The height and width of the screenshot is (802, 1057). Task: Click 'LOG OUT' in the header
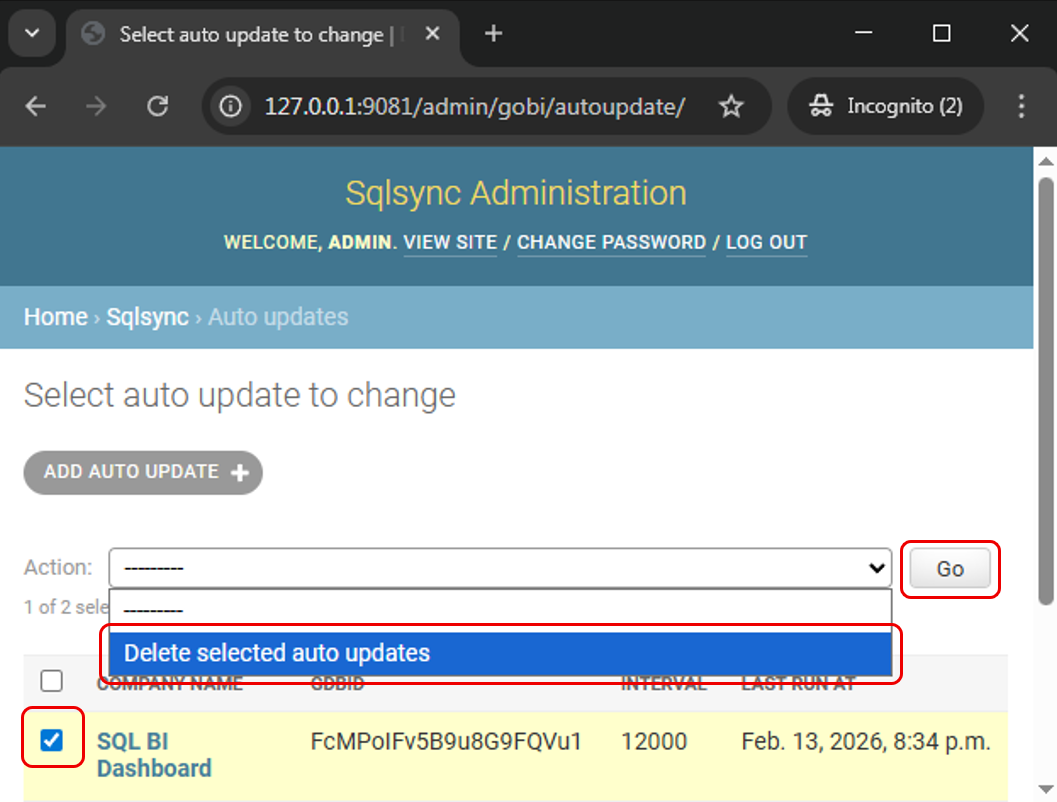pos(766,242)
